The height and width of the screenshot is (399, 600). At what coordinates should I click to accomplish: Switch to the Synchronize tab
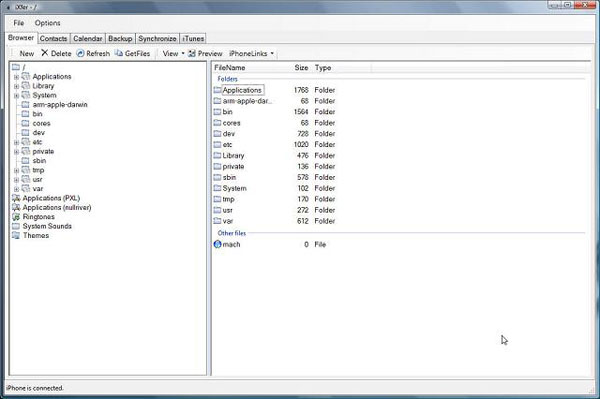click(x=157, y=39)
